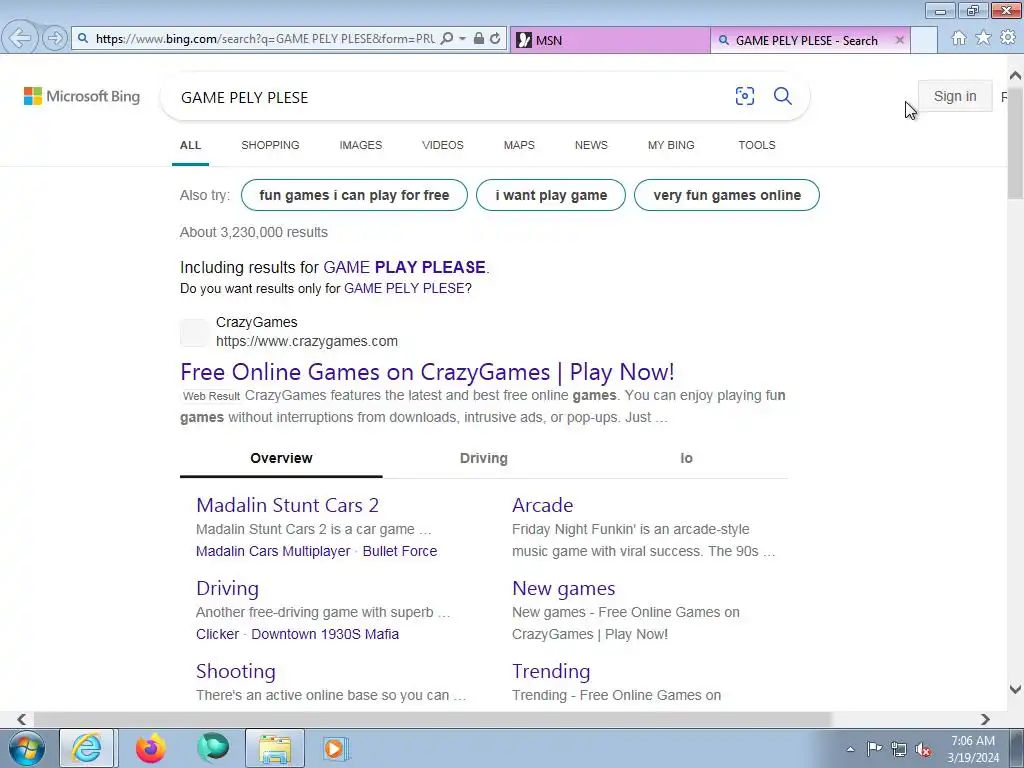Open the Favorites star icon
Image resolution: width=1024 pixels, height=768 pixels.
983,38
